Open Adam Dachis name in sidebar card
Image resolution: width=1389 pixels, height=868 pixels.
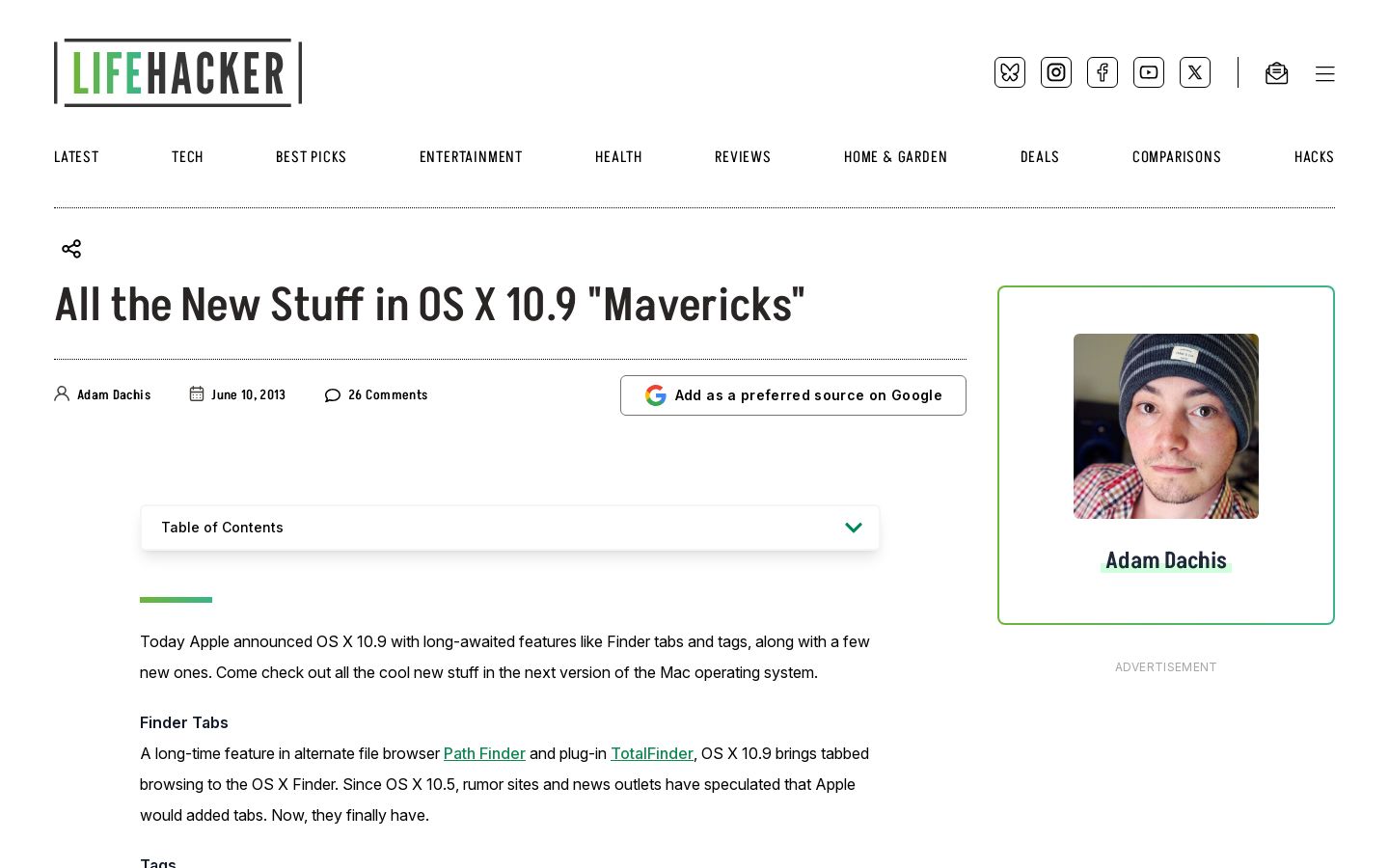point(1166,560)
